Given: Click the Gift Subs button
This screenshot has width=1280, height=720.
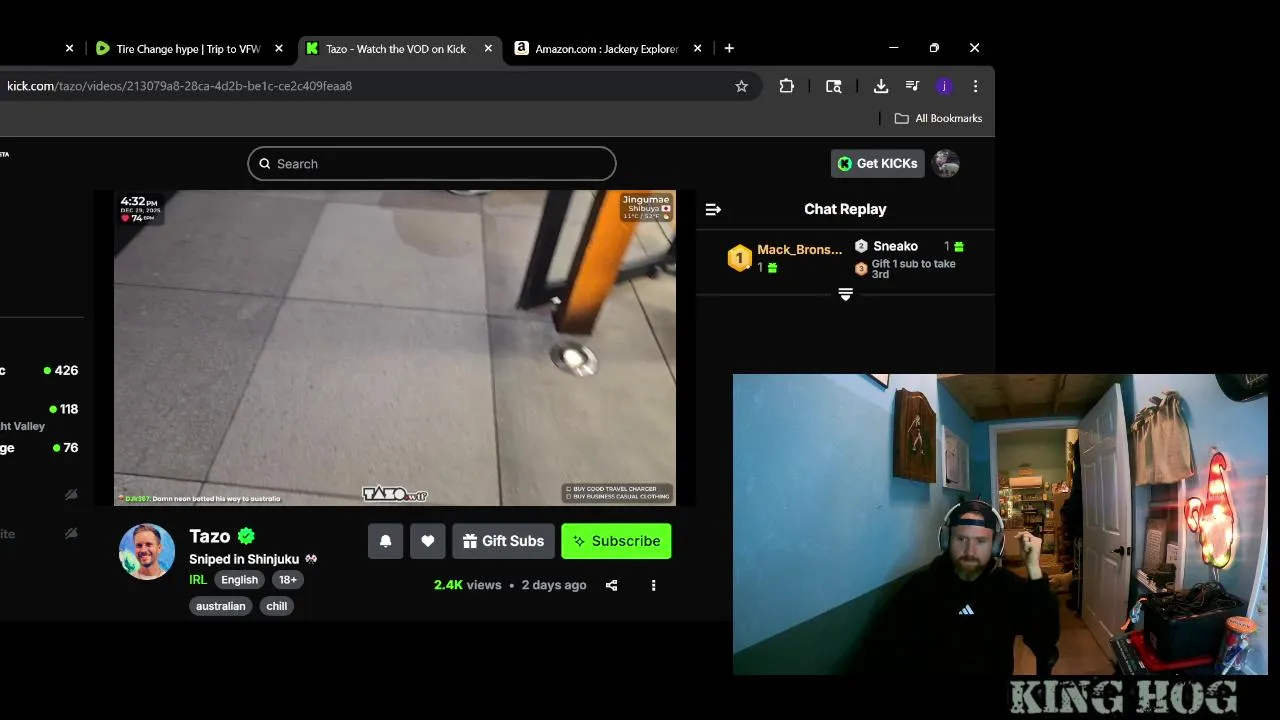Looking at the screenshot, I should point(503,541).
